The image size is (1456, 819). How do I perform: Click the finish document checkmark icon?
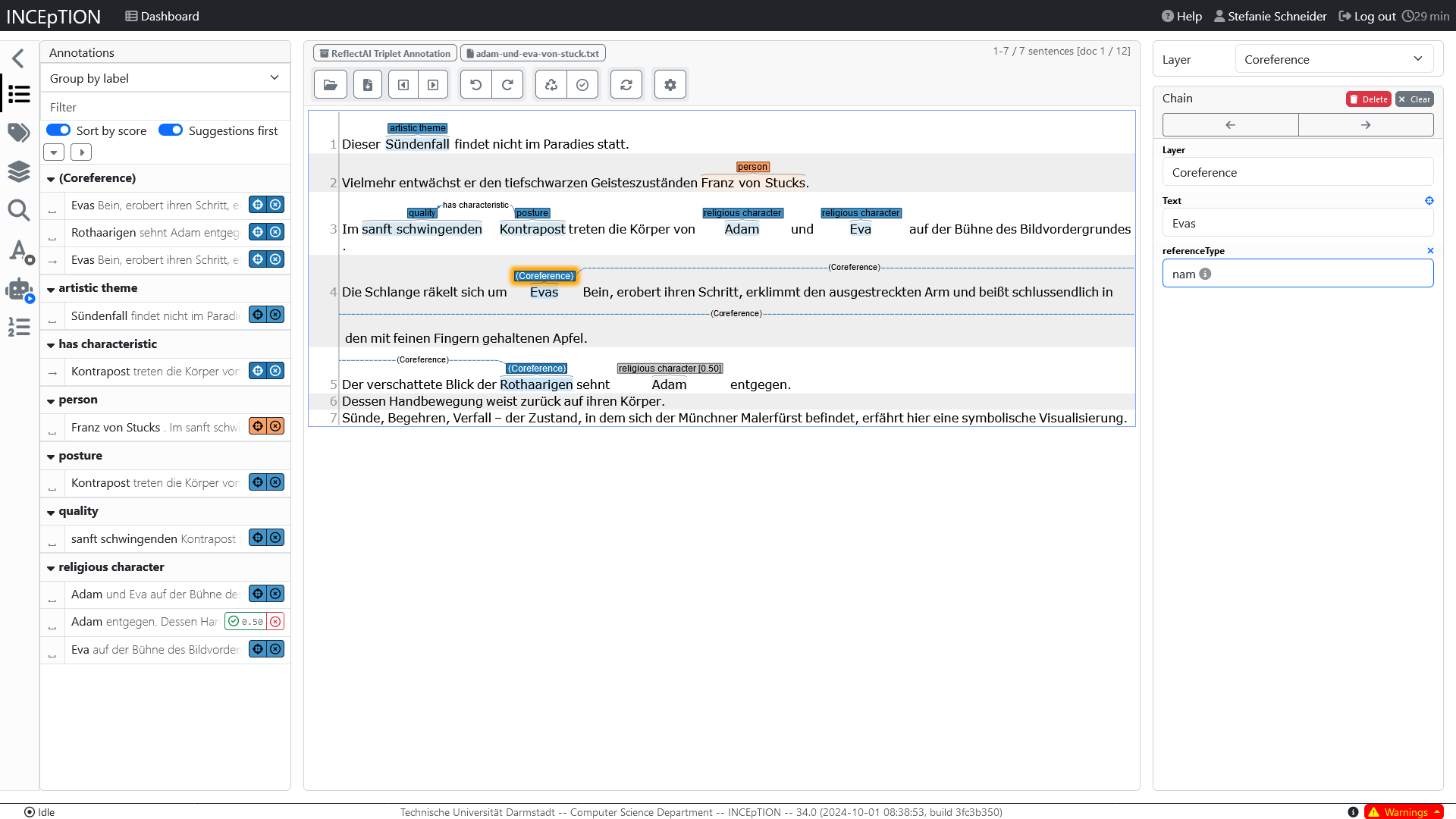[x=582, y=85]
